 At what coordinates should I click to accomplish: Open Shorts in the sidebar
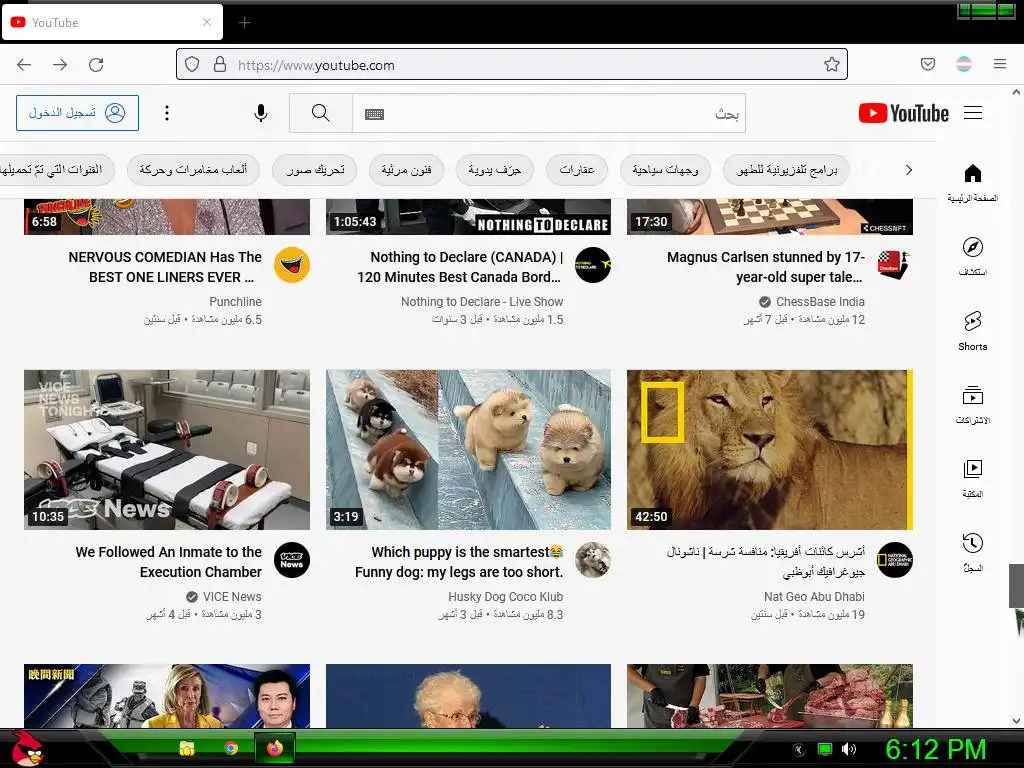pyautogui.click(x=972, y=330)
